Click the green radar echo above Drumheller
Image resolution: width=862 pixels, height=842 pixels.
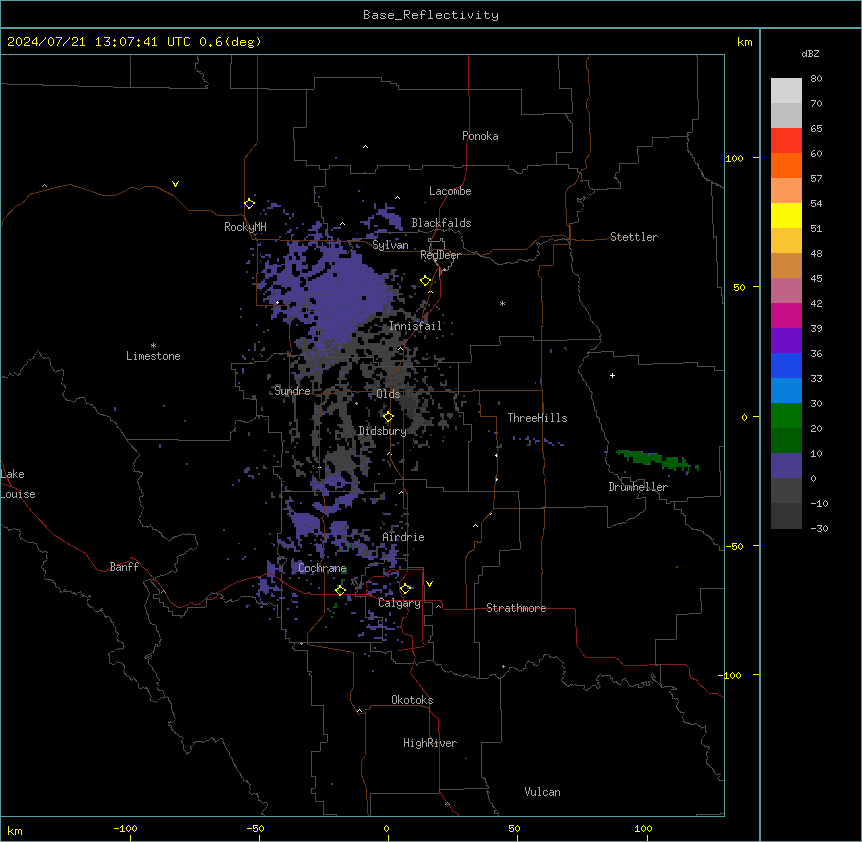656,459
